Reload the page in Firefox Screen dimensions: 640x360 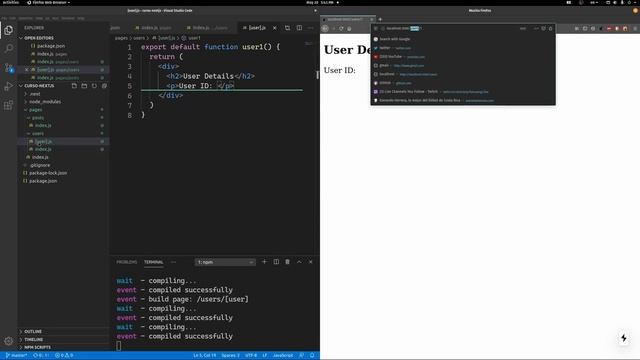(341, 29)
